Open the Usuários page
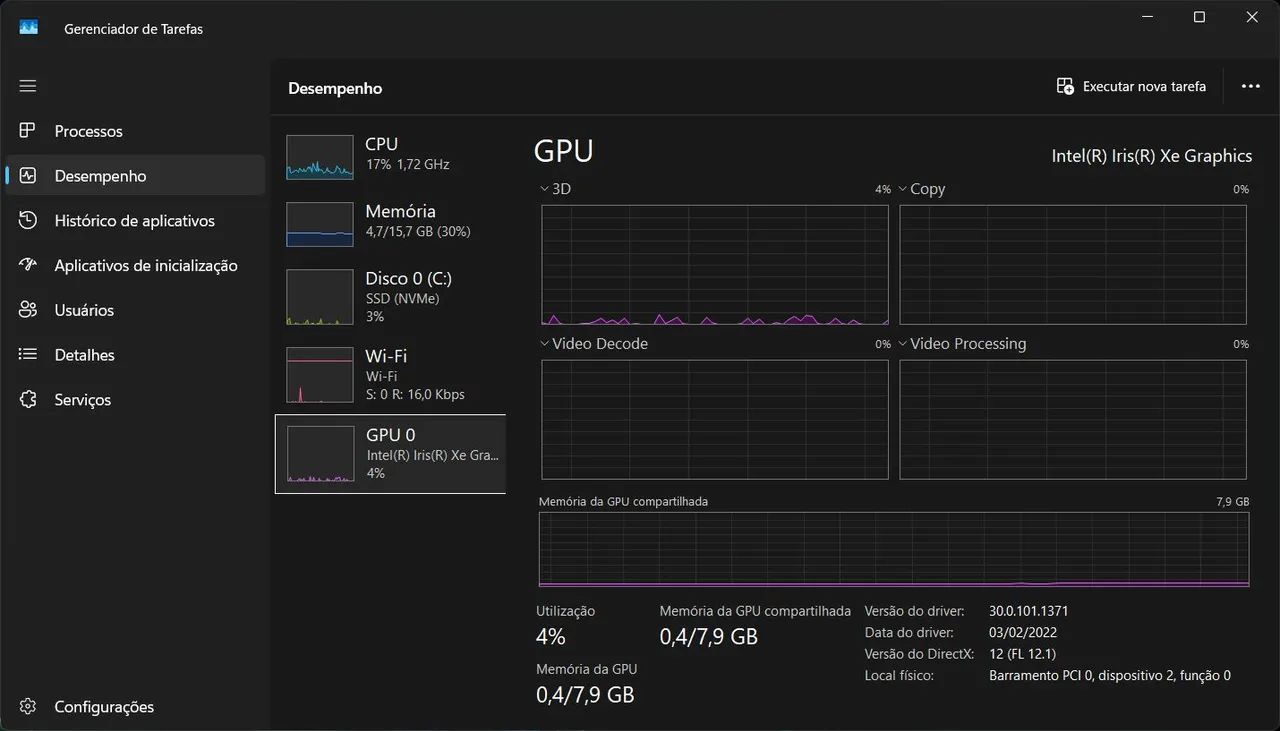The image size is (1280, 731). click(135, 310)
